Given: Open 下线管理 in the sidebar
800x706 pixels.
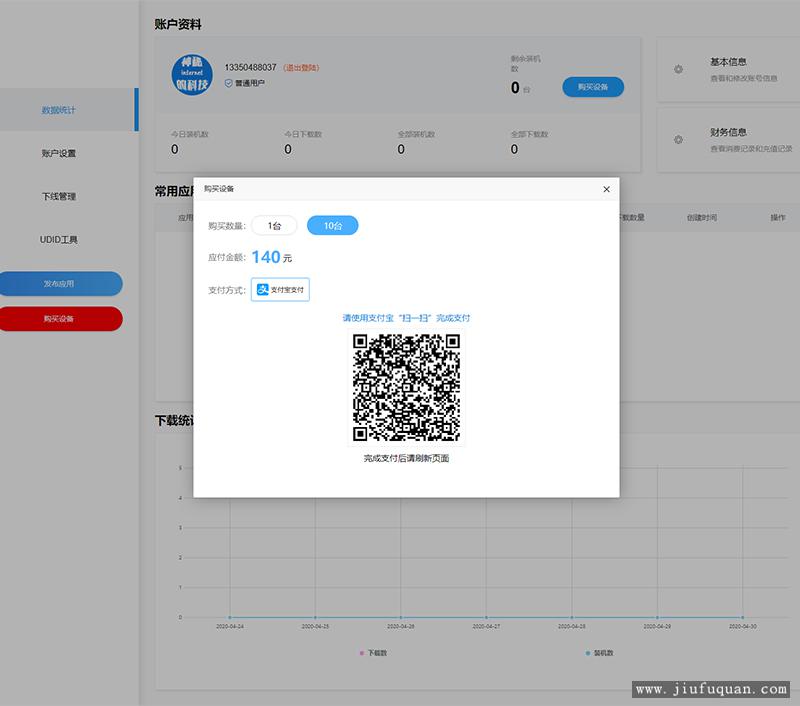Looking at the screenshot, I should [58, 196].
